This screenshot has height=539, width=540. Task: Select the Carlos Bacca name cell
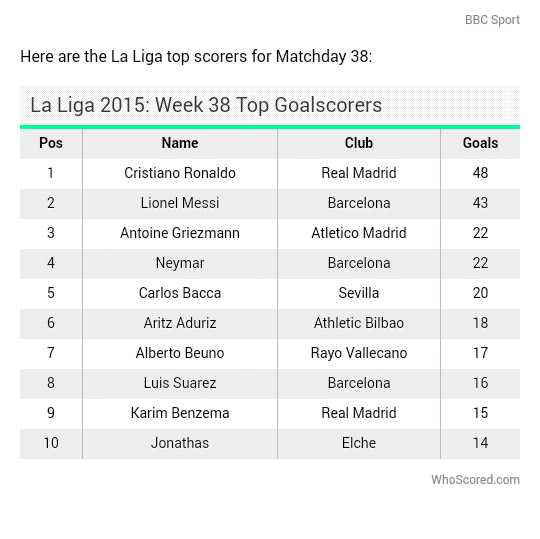coord(180,293)
